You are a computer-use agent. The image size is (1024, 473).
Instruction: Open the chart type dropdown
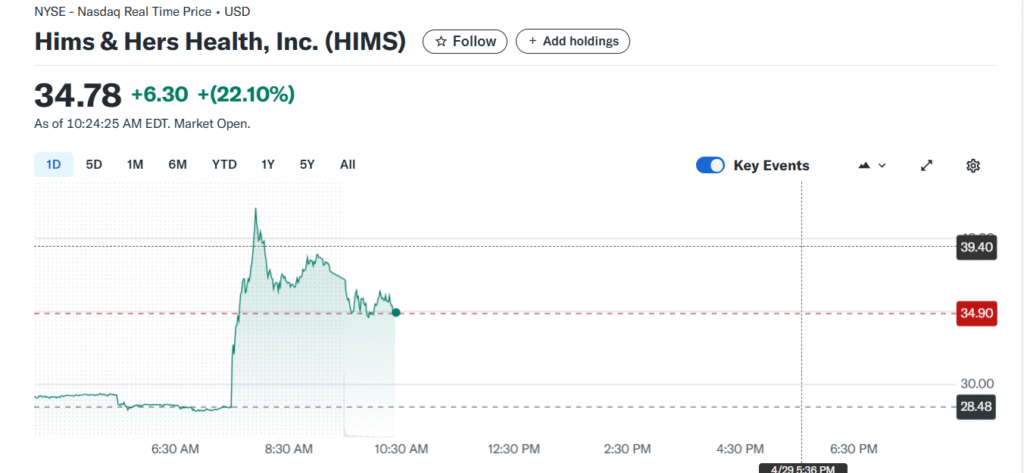(873, 166)
